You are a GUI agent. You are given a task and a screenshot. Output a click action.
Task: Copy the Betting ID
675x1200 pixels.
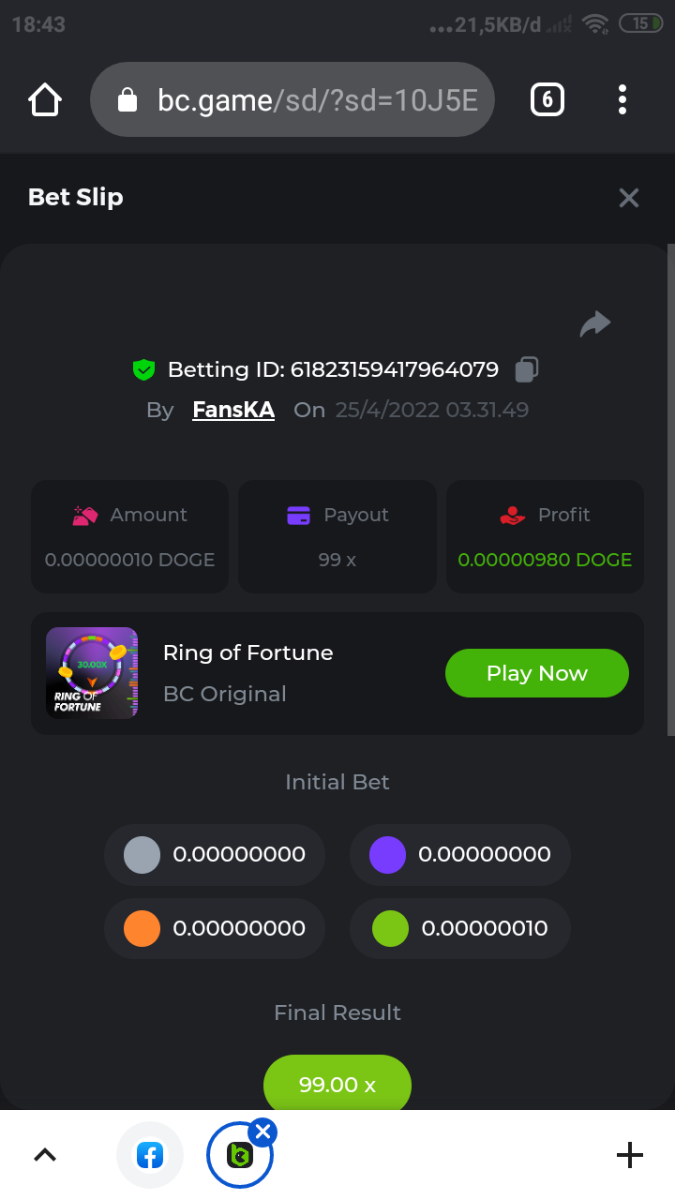(527, 370)
